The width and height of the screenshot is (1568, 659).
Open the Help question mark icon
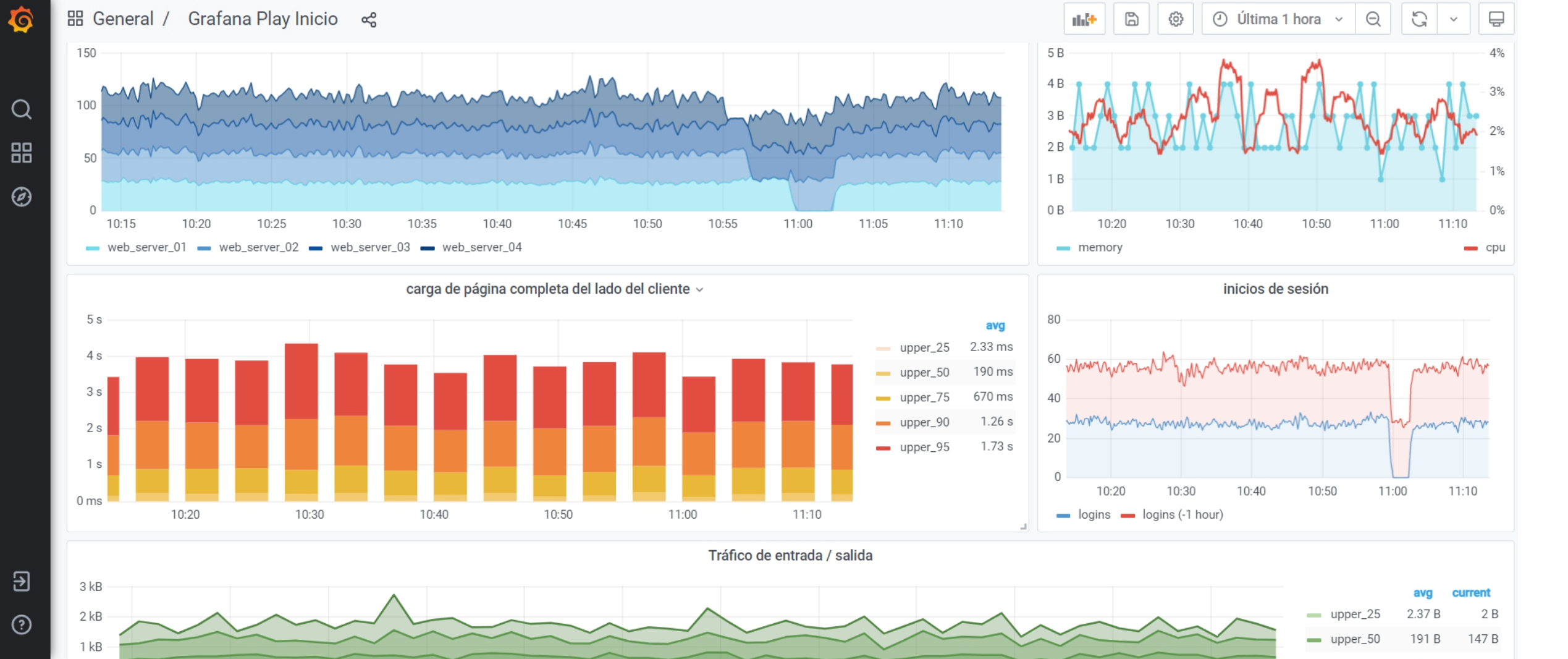tap(22, 625)
